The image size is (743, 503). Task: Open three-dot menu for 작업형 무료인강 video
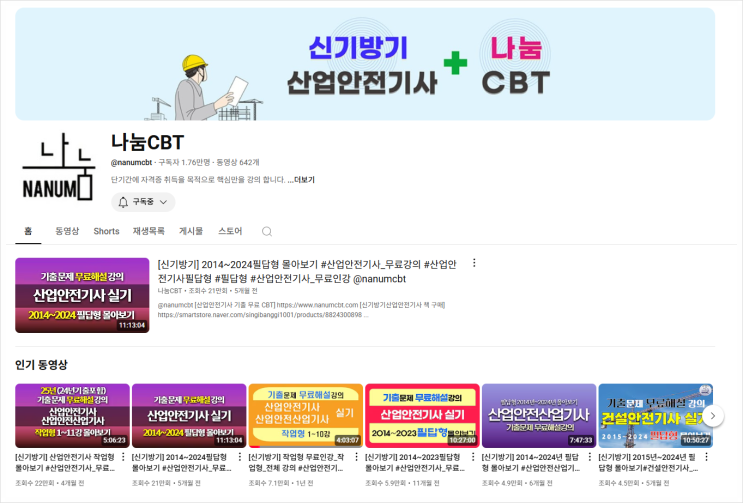[x=356, y=457]
